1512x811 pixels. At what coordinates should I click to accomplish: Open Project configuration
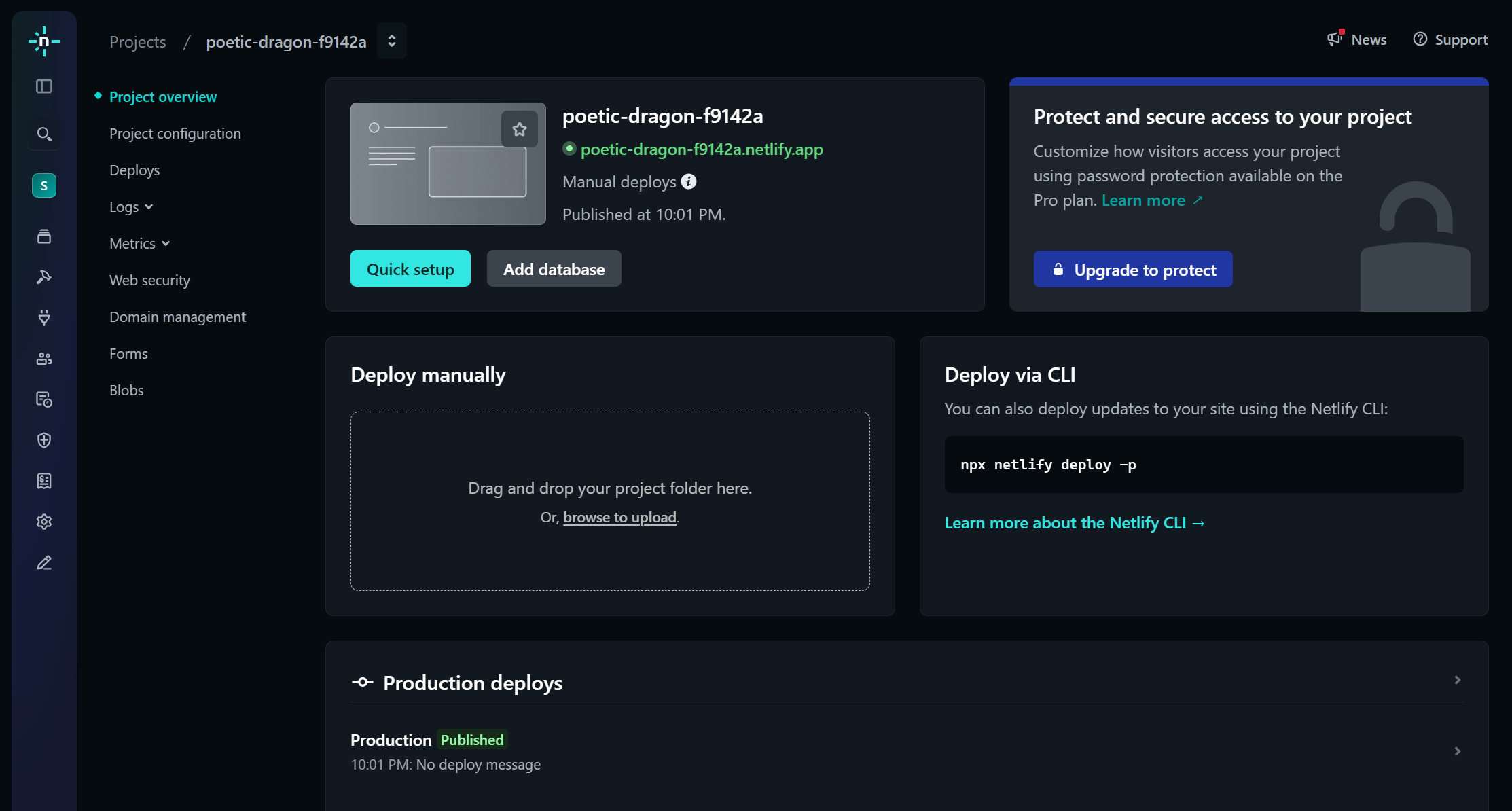click(x=175, y=133)
